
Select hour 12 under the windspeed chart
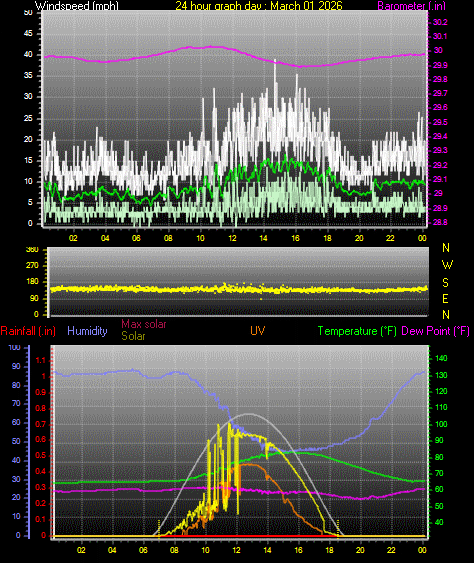tap(232, 238)
